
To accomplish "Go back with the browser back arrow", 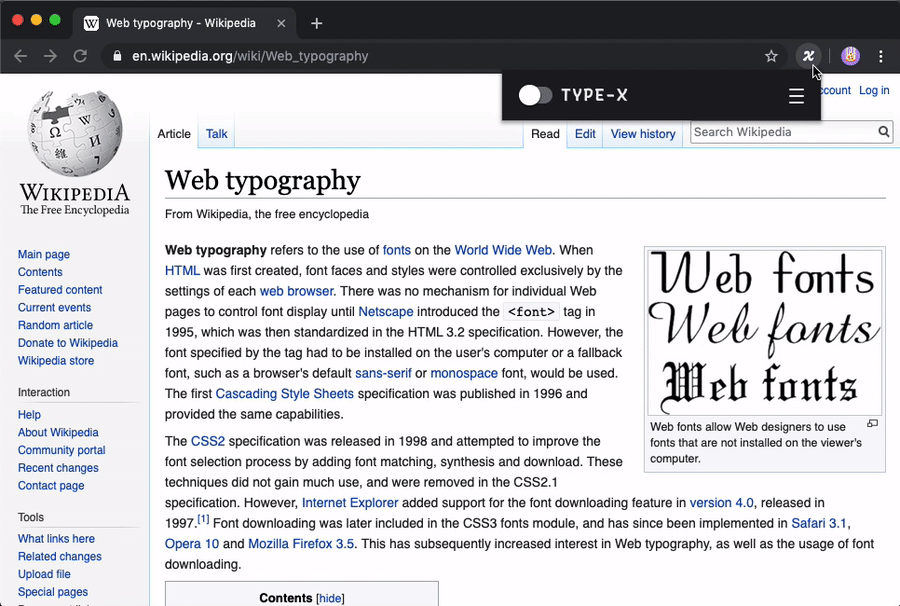I will [x=21, y=56].
